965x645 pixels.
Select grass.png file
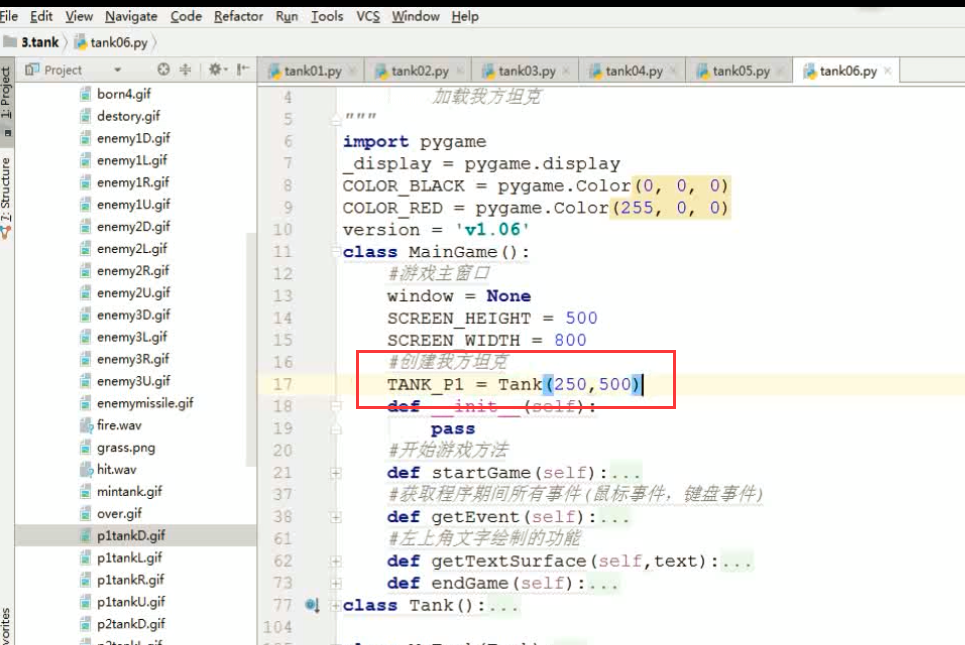[x=126, y=447]
